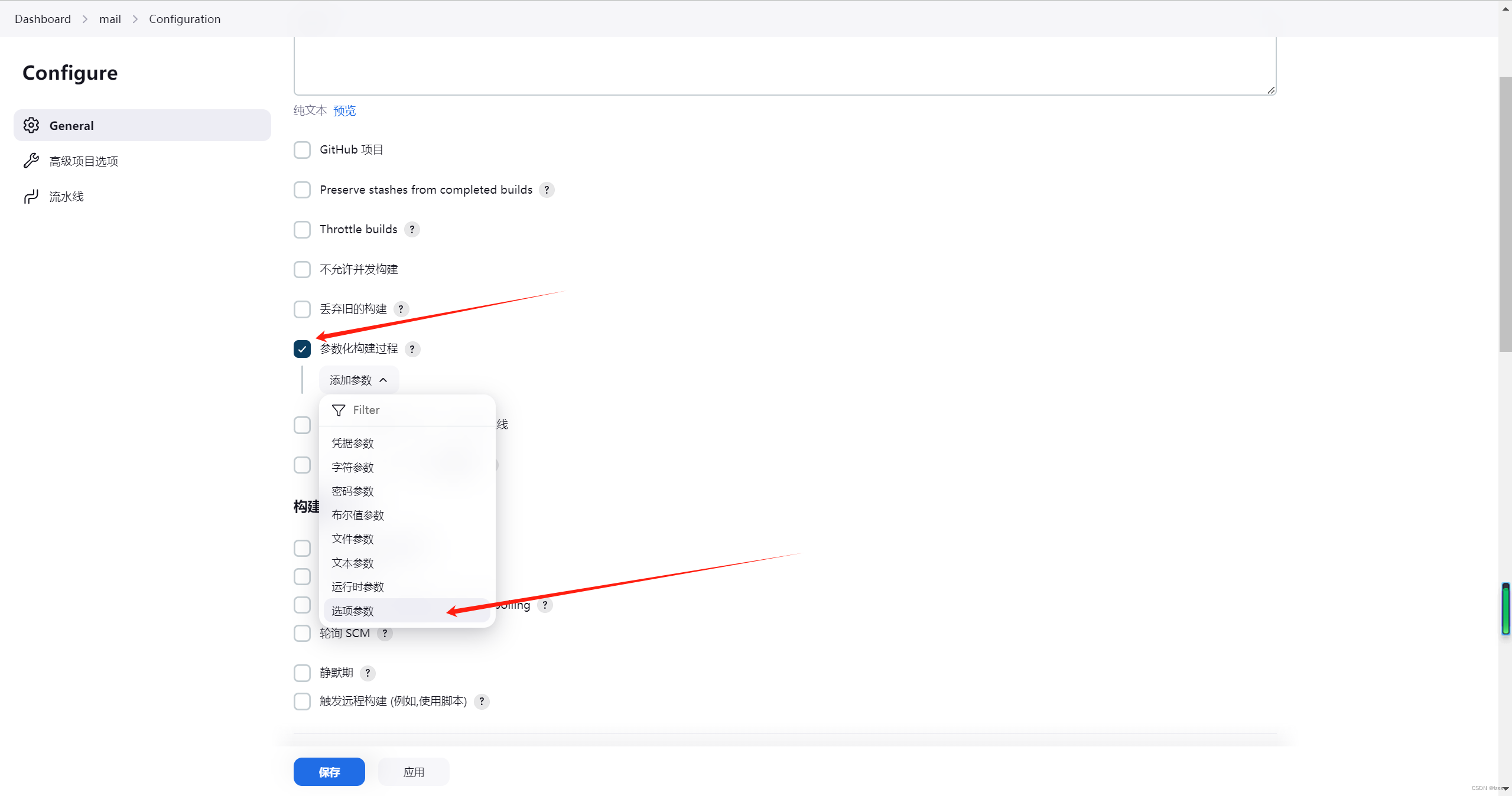Click the pipeline icon next to 流水线
1512x796 pixels.
click(x=31, y=197)
